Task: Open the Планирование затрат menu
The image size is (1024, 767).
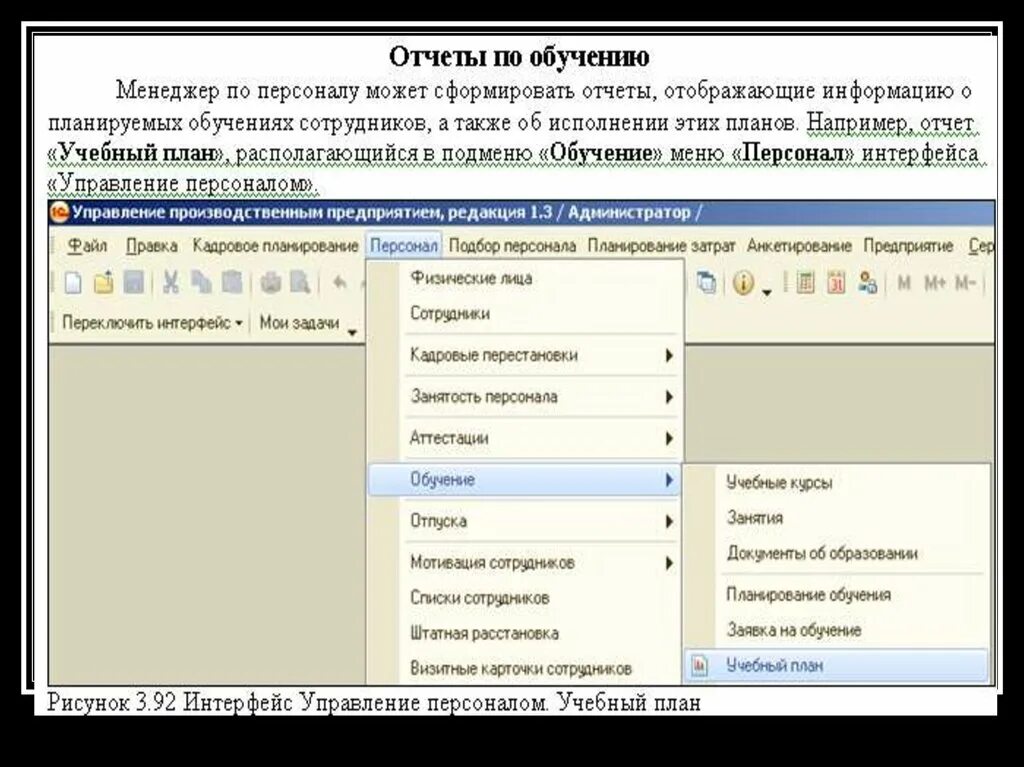Action: point(661,246)
